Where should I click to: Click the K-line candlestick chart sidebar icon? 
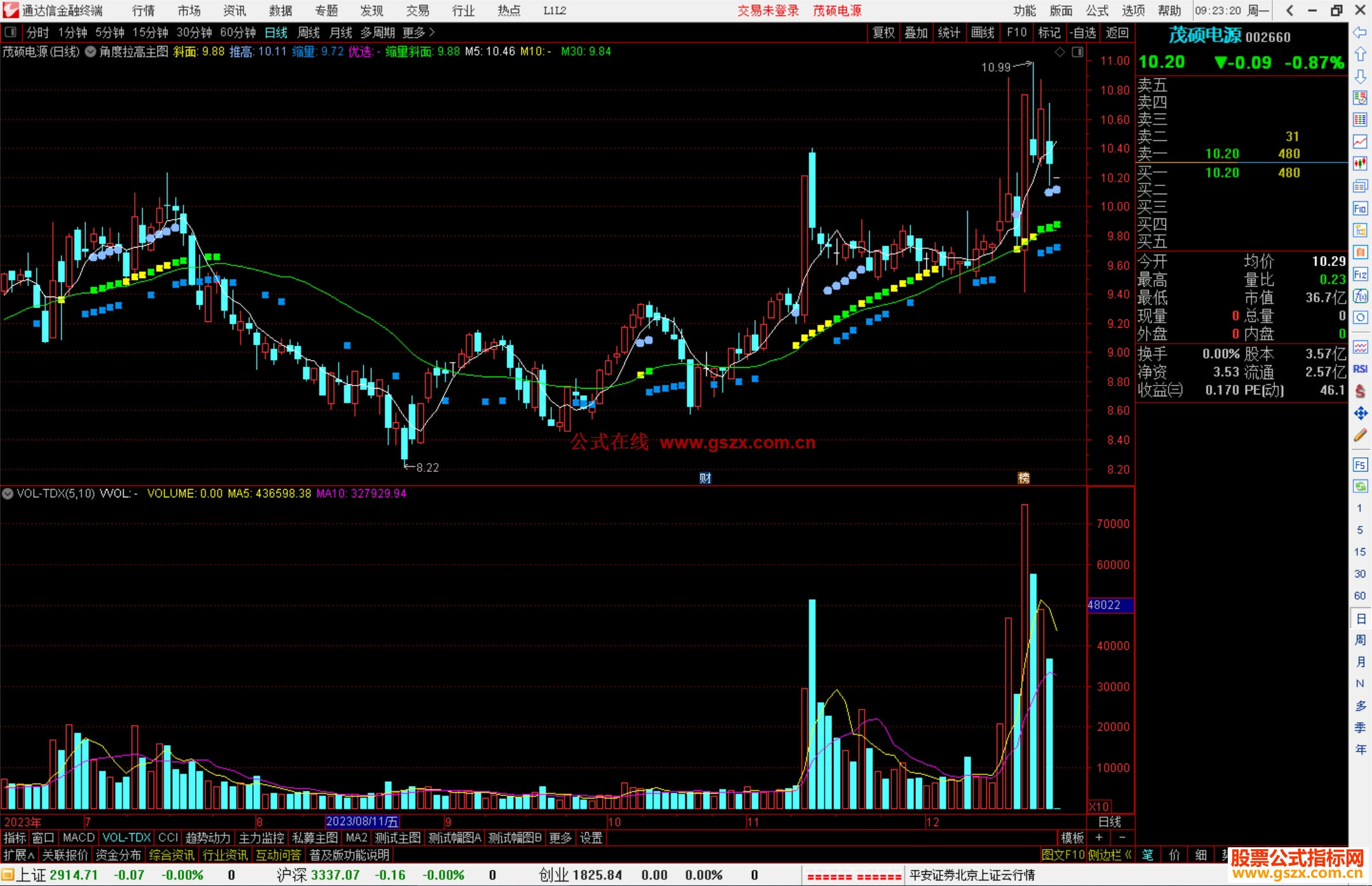pyautogui.click(x=1360, y=164)
